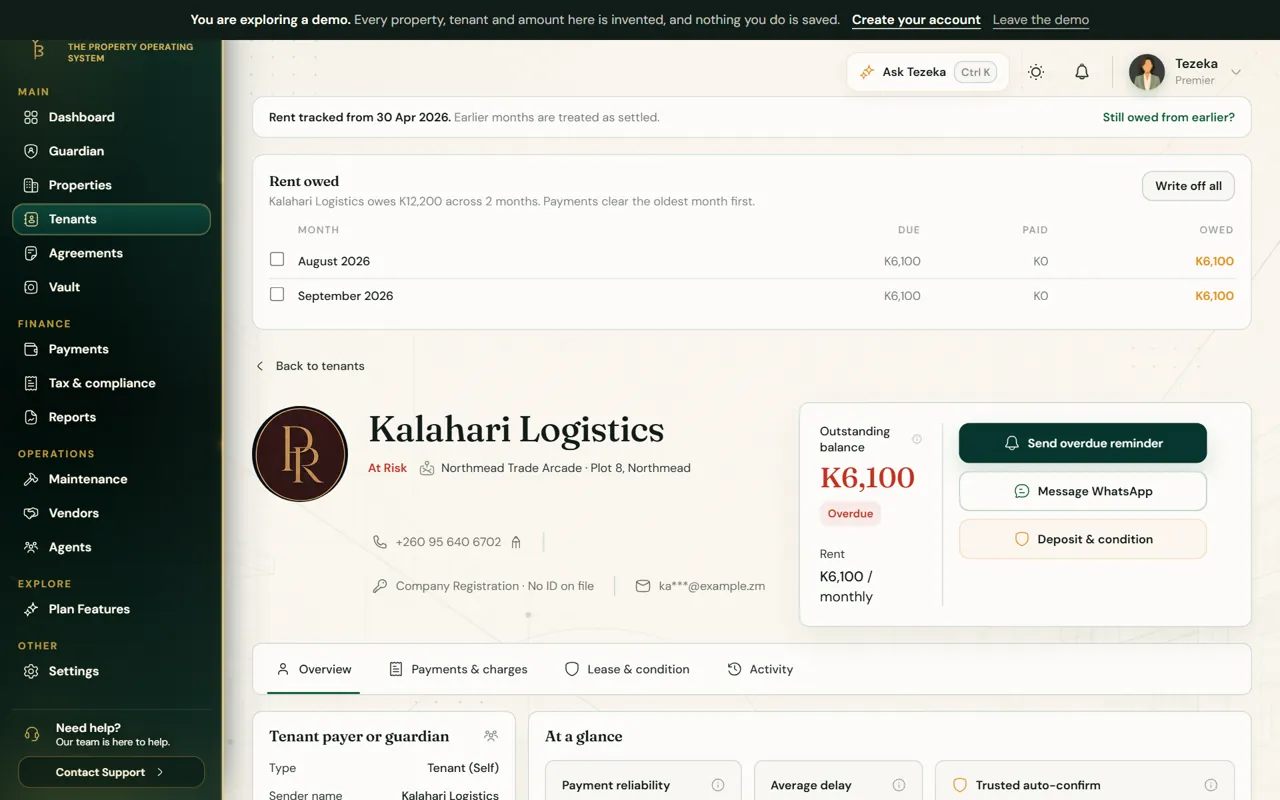
Task: Tick the August 2026 rent checkbox
Action: 277,260
